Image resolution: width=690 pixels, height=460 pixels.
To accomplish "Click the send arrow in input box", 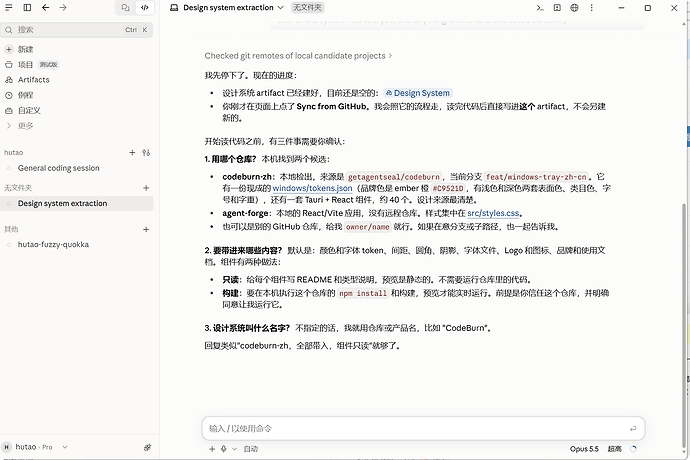I will click(x=633, y=428).
